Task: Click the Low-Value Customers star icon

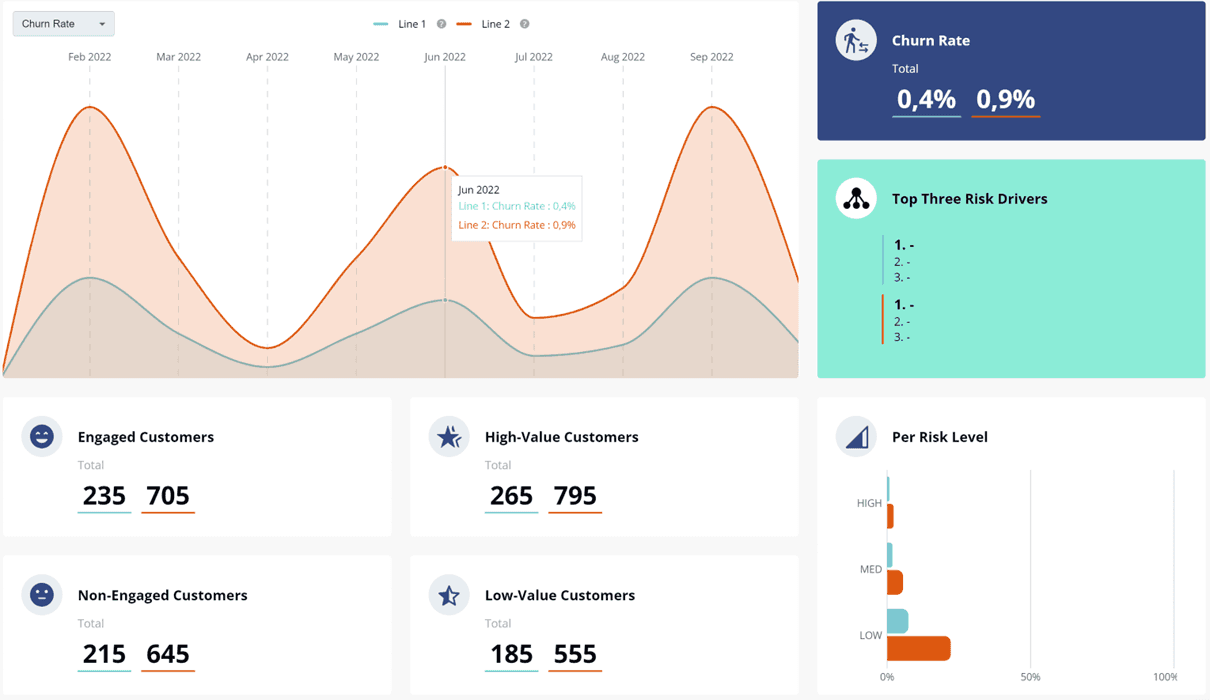Action: pyautogui.click(x=449, y=595)
